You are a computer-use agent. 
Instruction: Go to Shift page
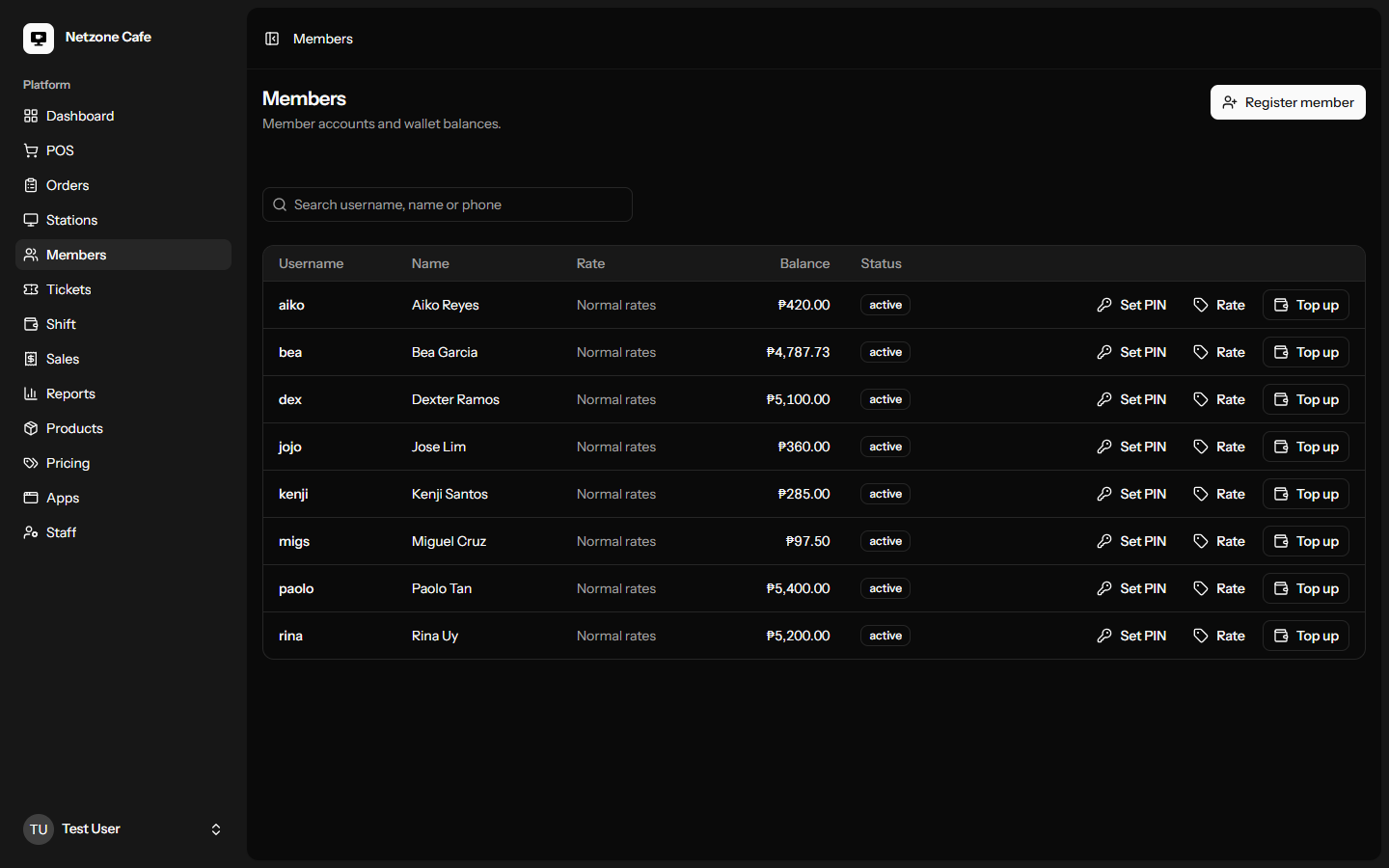pos(123,324)
